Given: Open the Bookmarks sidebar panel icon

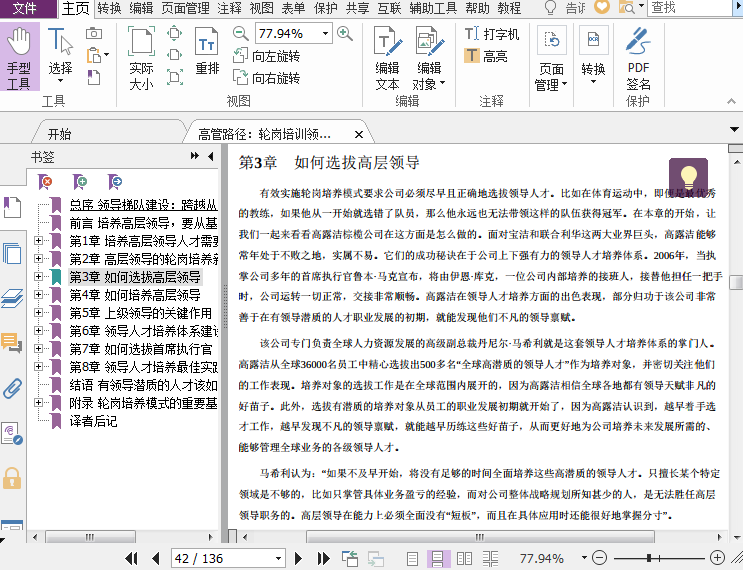Looking at the screenshot, I should click(12, 208).
